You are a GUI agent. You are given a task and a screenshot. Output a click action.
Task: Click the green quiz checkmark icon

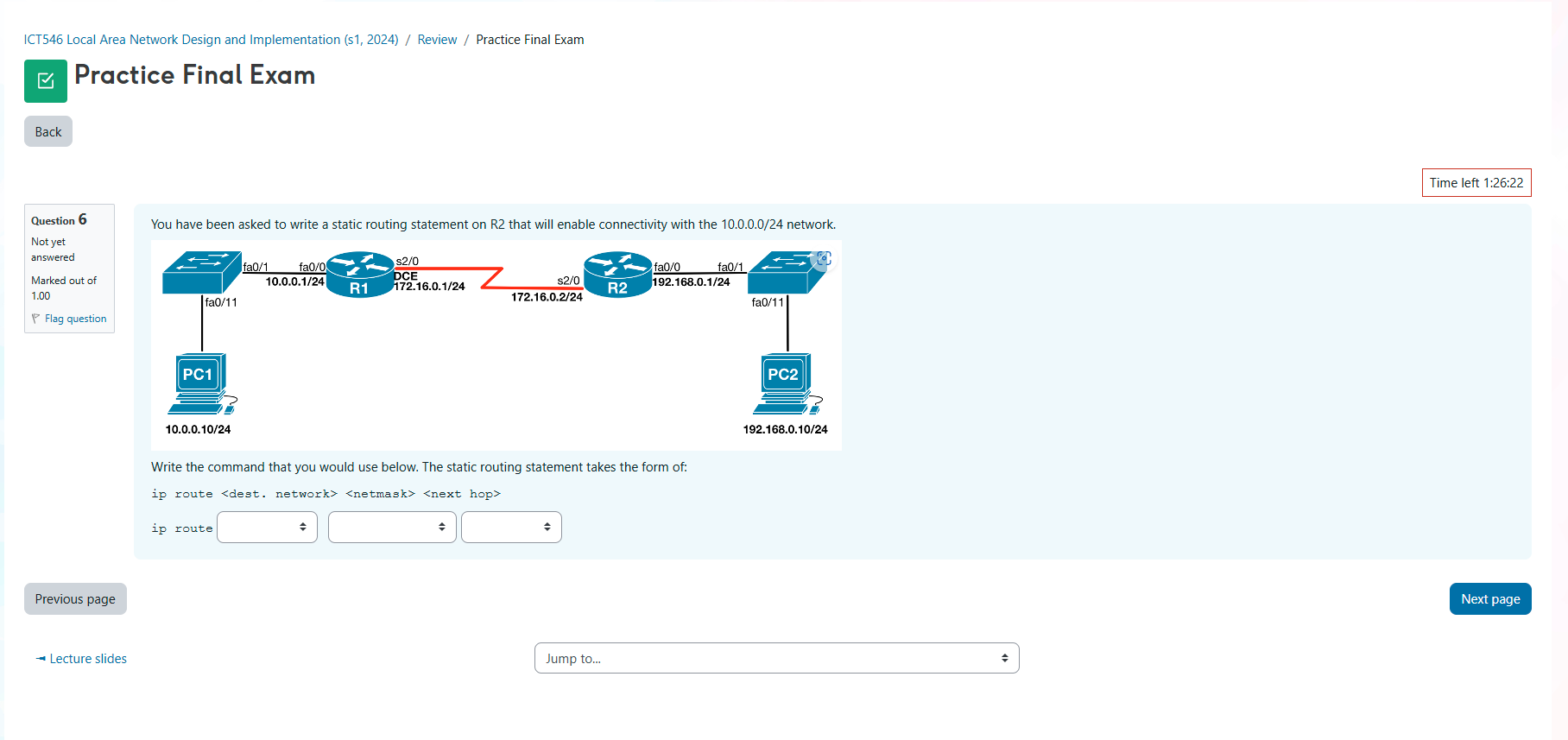click(46, 81)
